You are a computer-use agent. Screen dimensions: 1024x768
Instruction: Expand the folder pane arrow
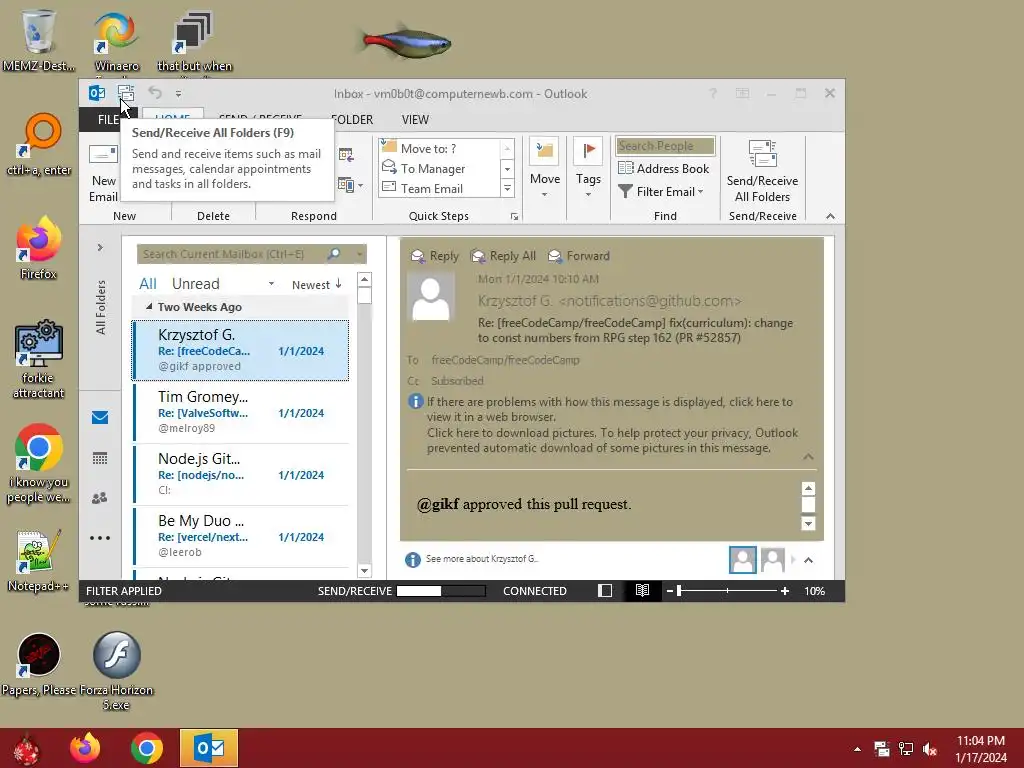pos(100,248)
